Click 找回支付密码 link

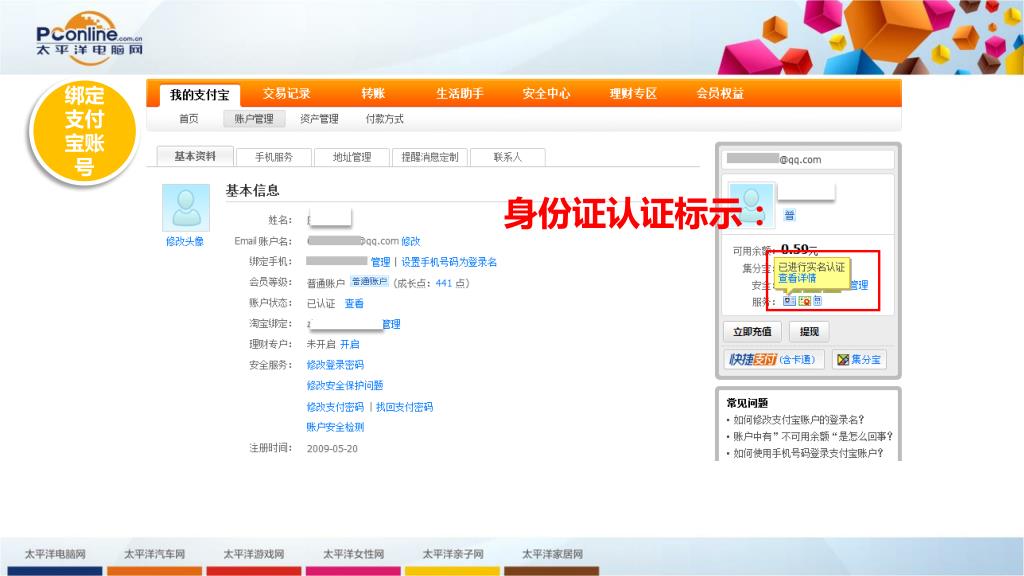pos(404,407)
